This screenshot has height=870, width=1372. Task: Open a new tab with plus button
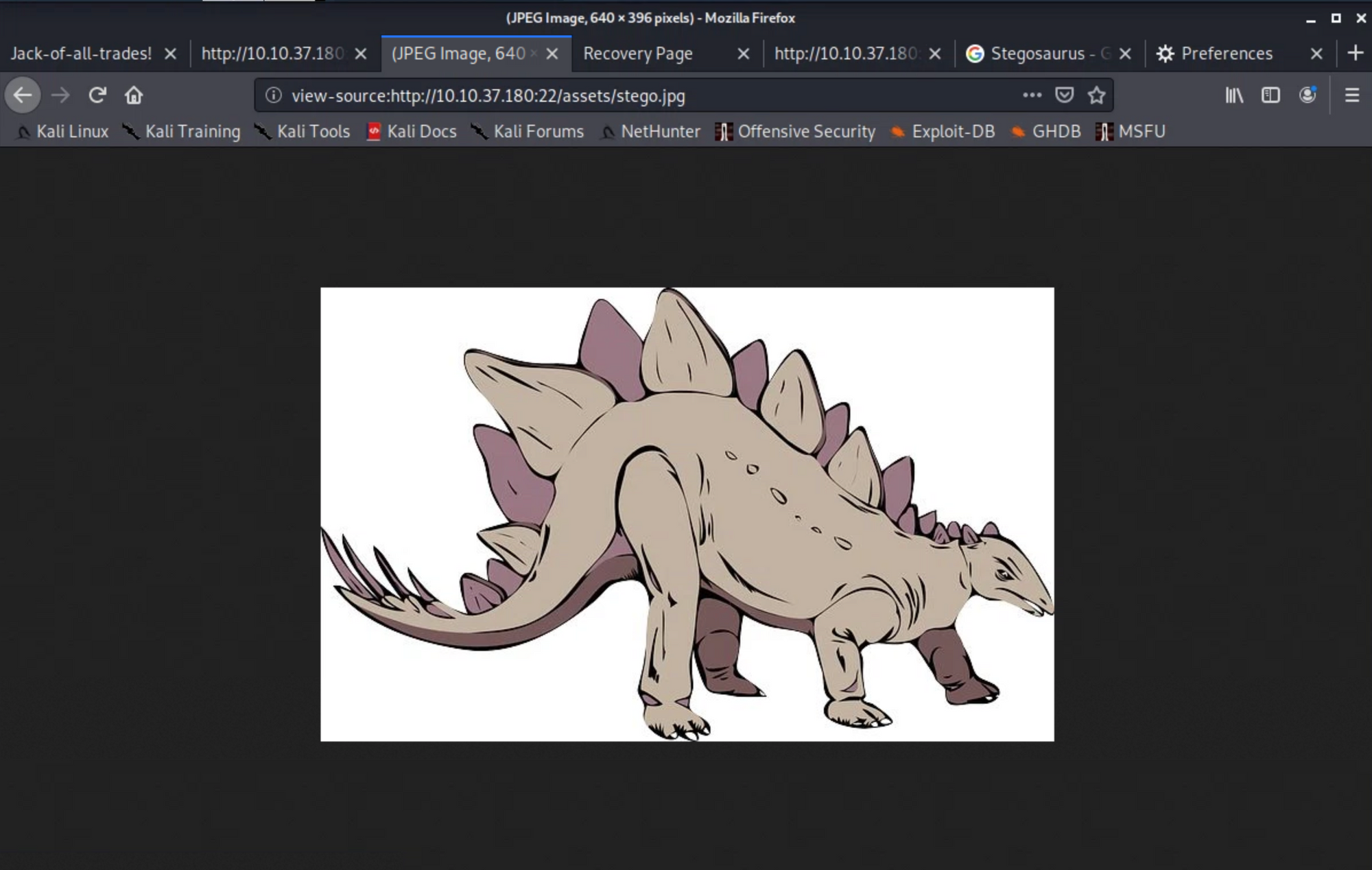pyautogui.click(x=1355, y=53)
